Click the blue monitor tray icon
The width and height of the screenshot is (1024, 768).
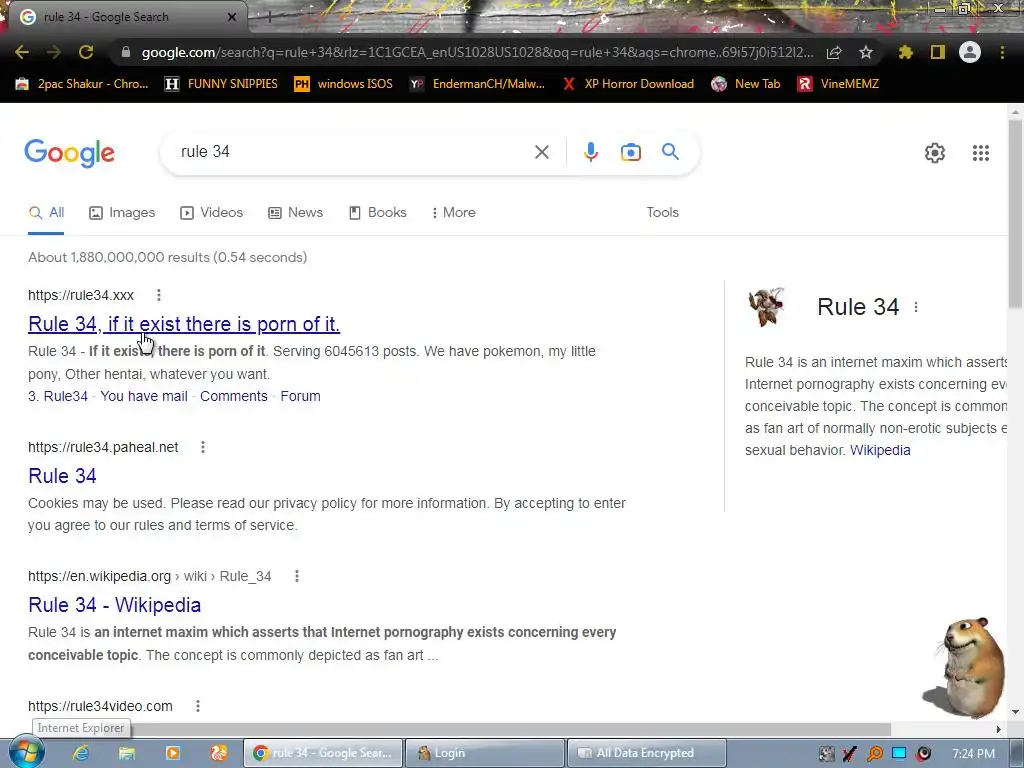coord(899,754)
